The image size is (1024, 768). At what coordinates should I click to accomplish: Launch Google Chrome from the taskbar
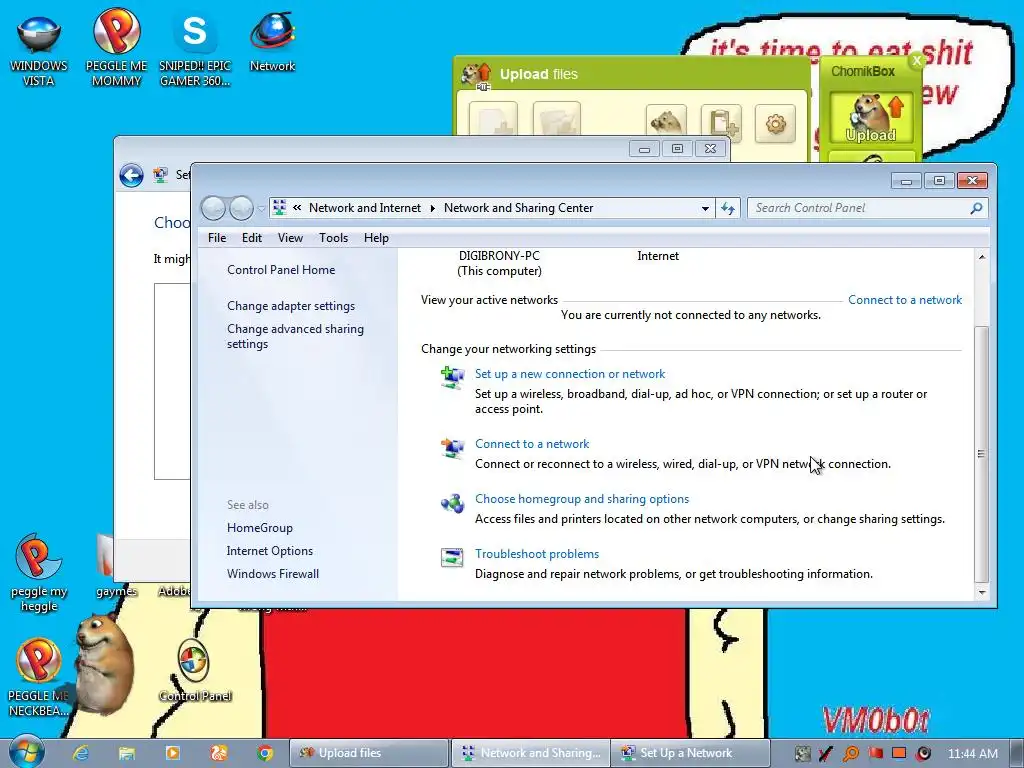(x=265, y=753)
